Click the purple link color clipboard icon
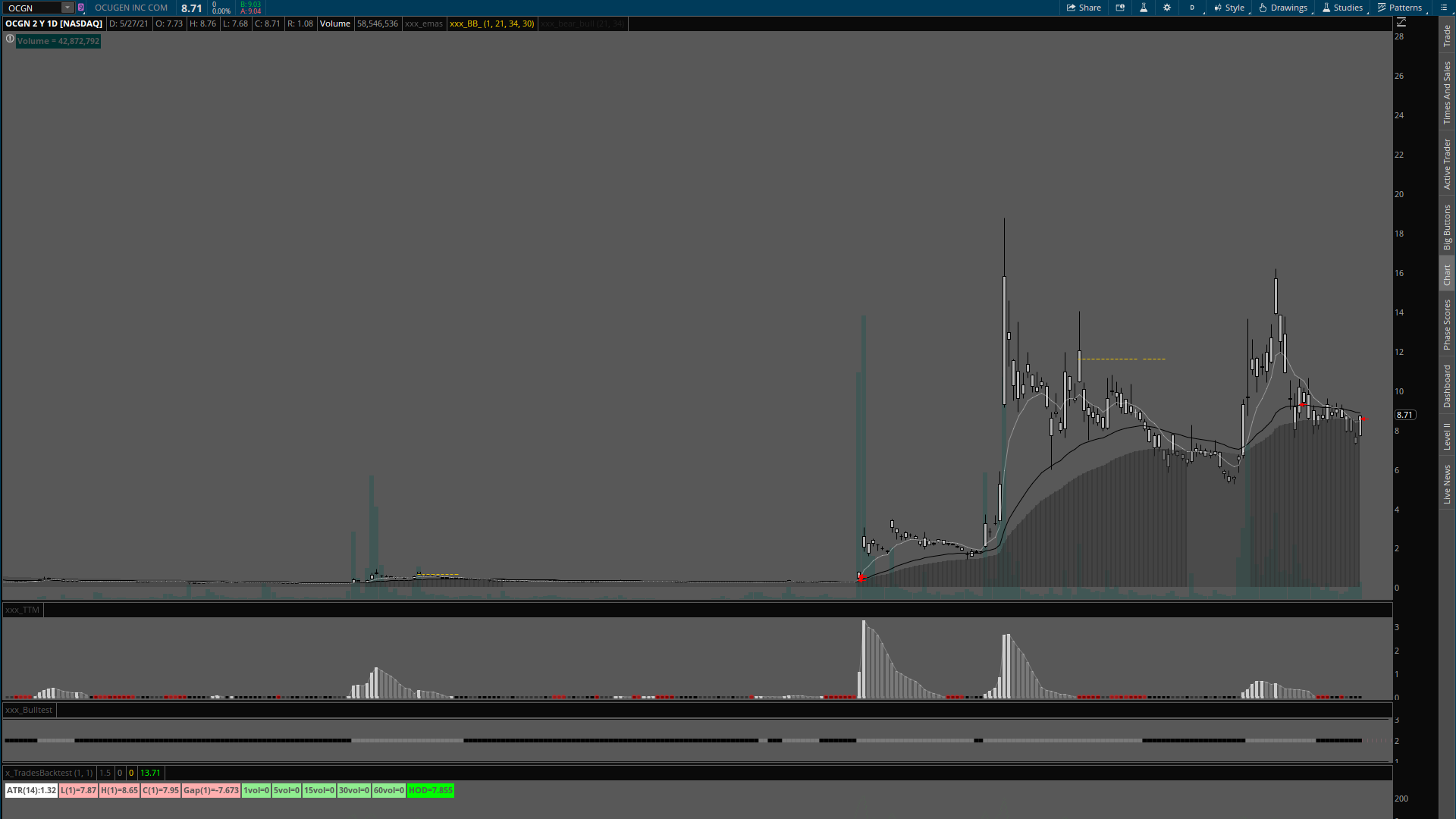The width and height of the screenshot is (1456, 819). pos(80,8)
